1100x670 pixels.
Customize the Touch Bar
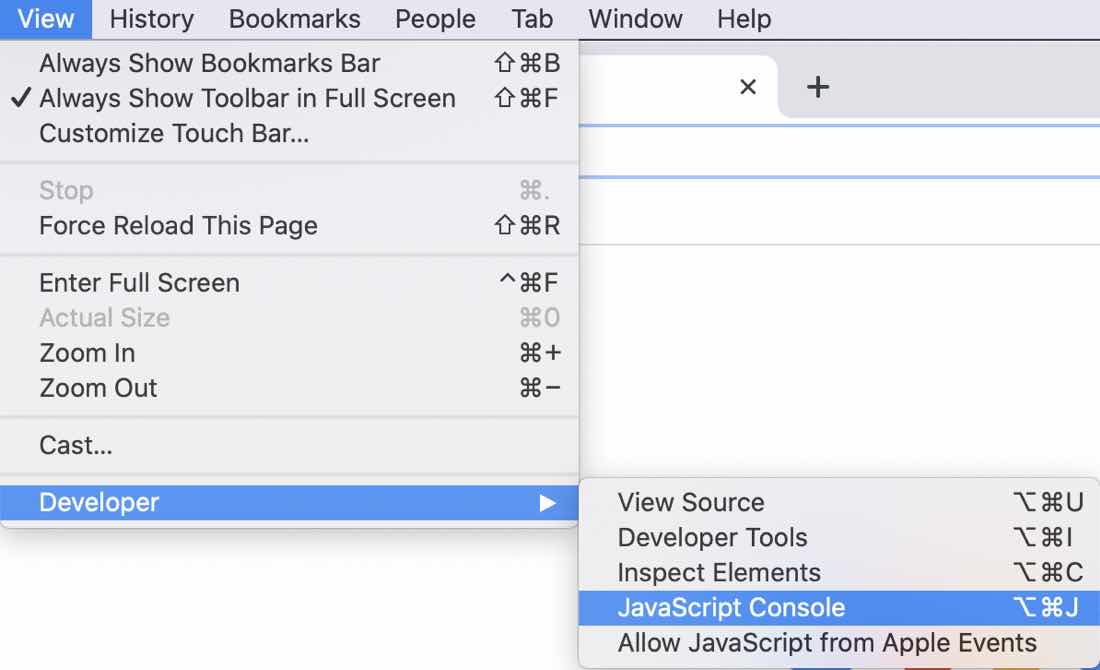tap(176, 133)
